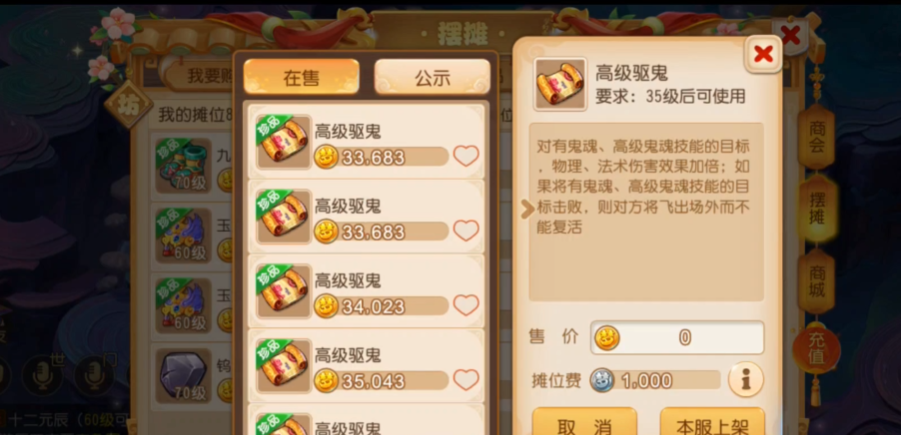Switch to the 公示 tab
The image size is (901, 435).
(x=432, y=77)
